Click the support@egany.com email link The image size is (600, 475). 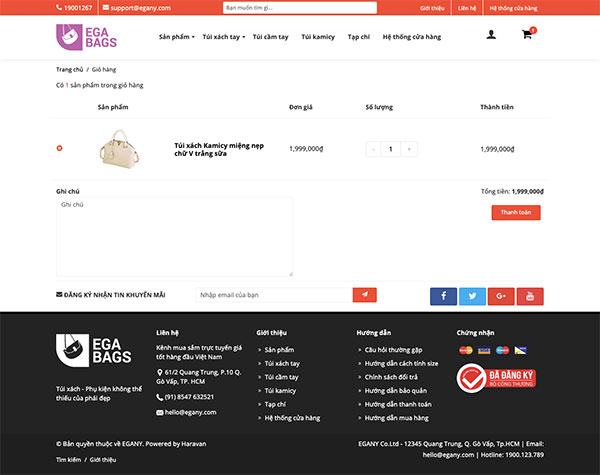[x=137, y=8]
